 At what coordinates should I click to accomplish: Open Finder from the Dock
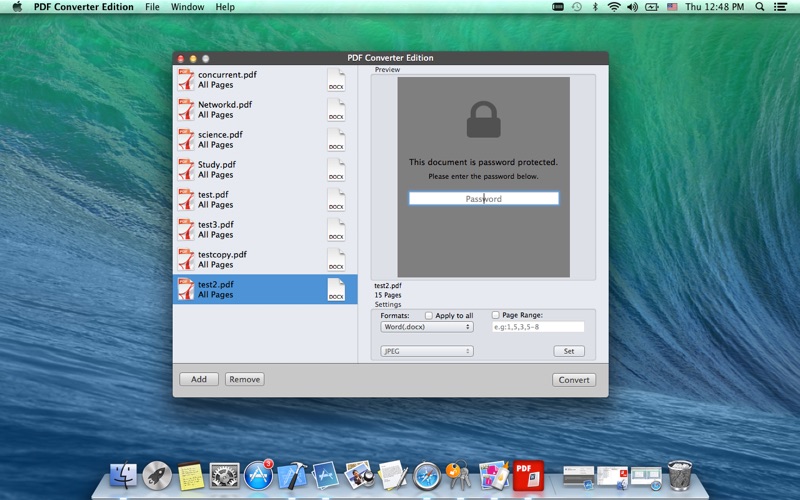click(x=123, y=476)
